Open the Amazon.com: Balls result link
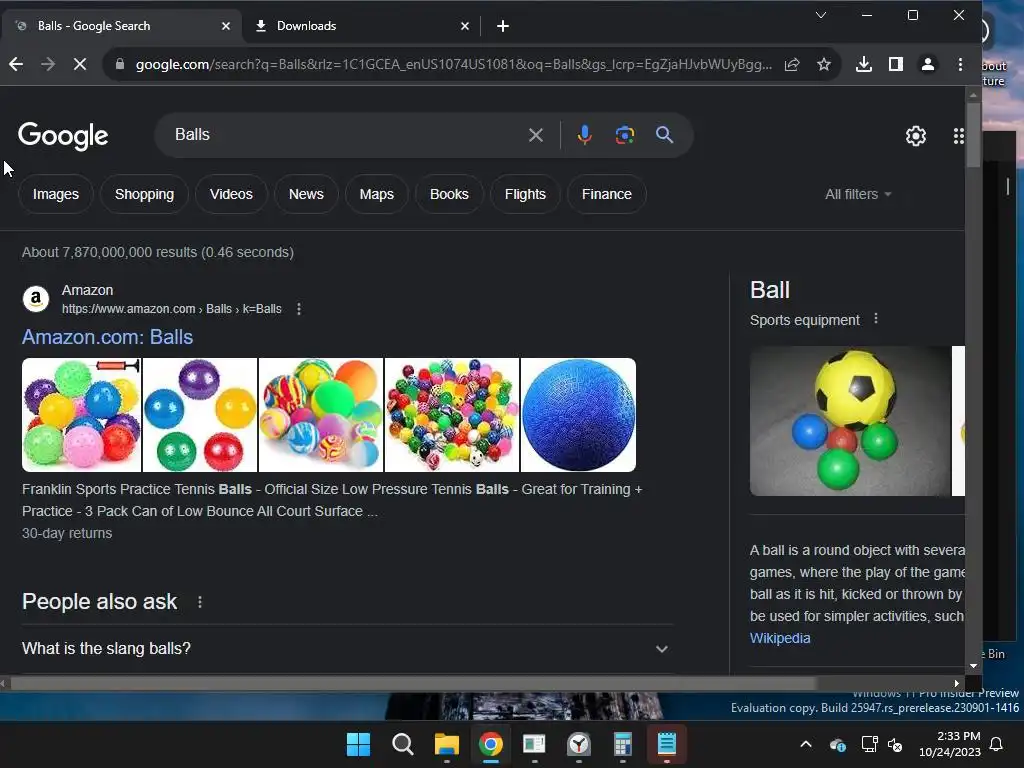1024x768 pixels. (108, 337)
